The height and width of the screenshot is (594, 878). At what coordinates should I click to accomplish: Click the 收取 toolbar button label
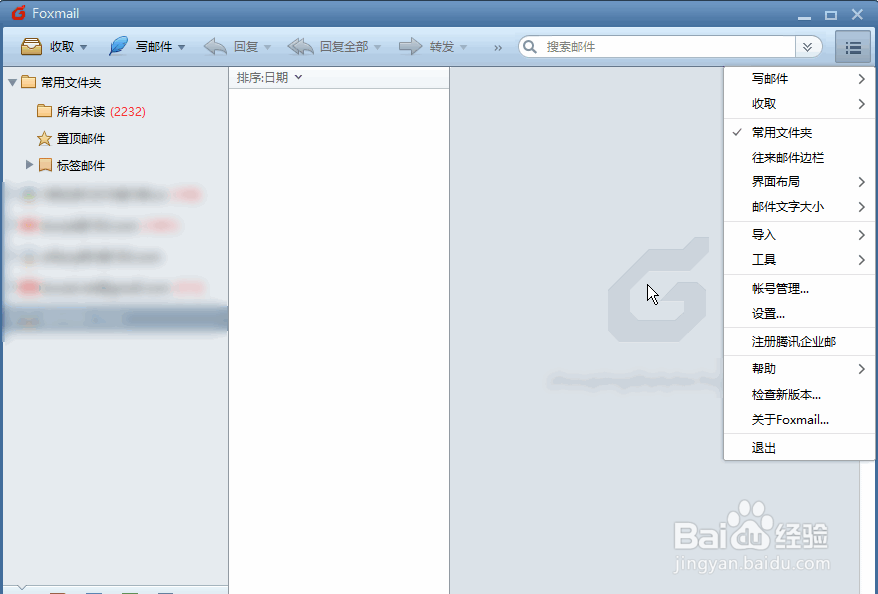[62, 47]
